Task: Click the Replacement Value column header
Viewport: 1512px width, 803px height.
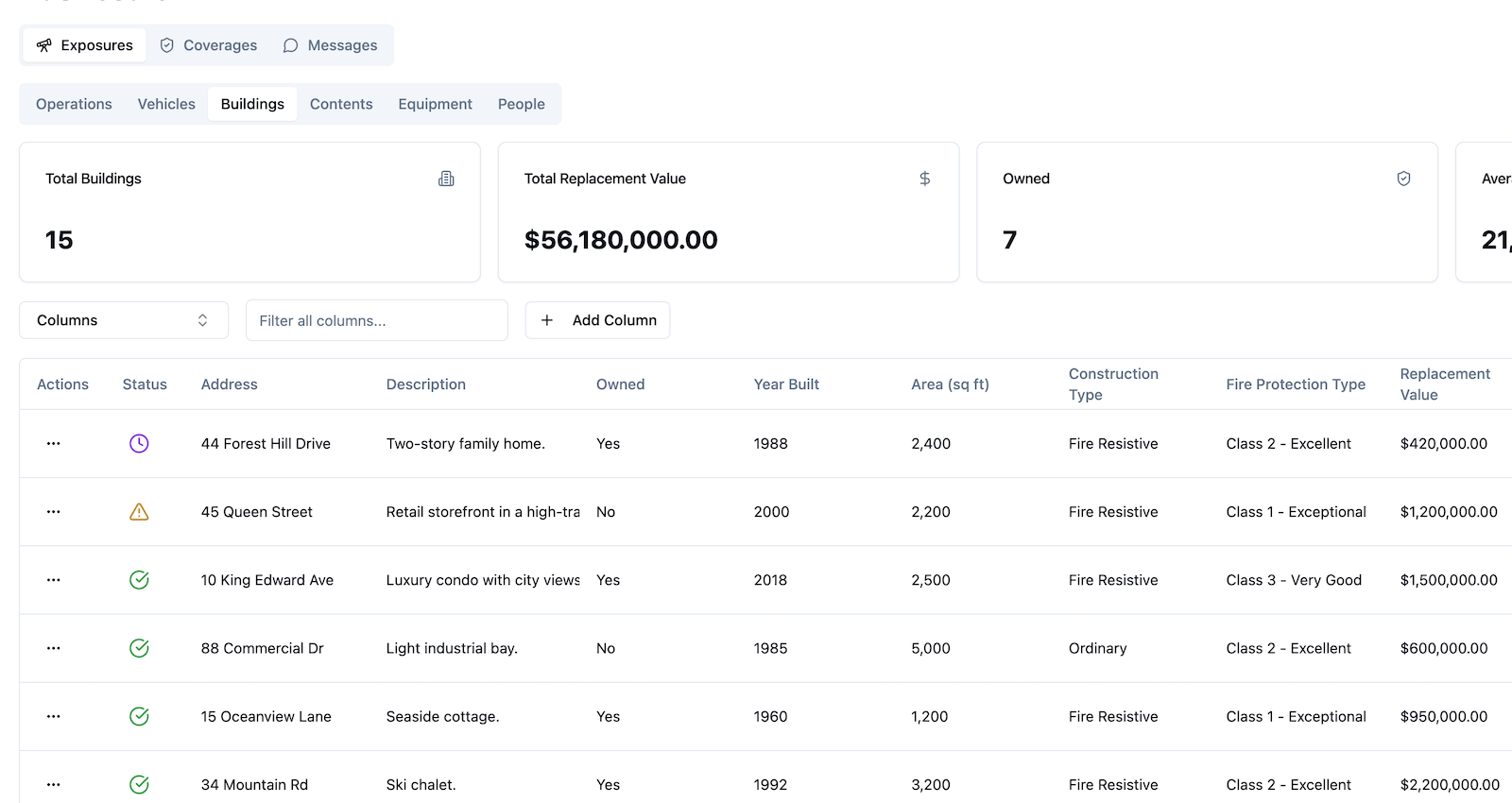Action: click(x=1444, y=384)
